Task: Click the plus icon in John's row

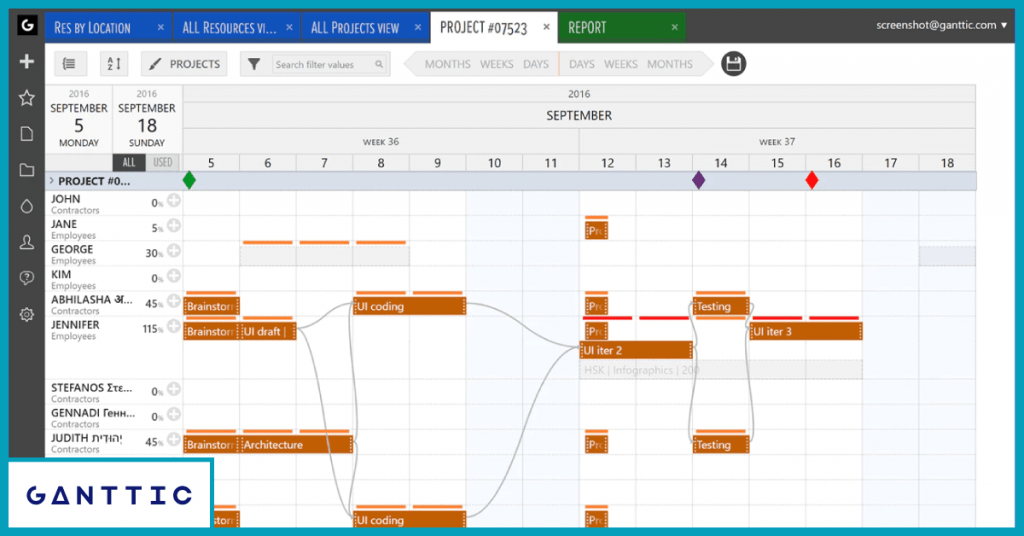Action: coord(174,201)
